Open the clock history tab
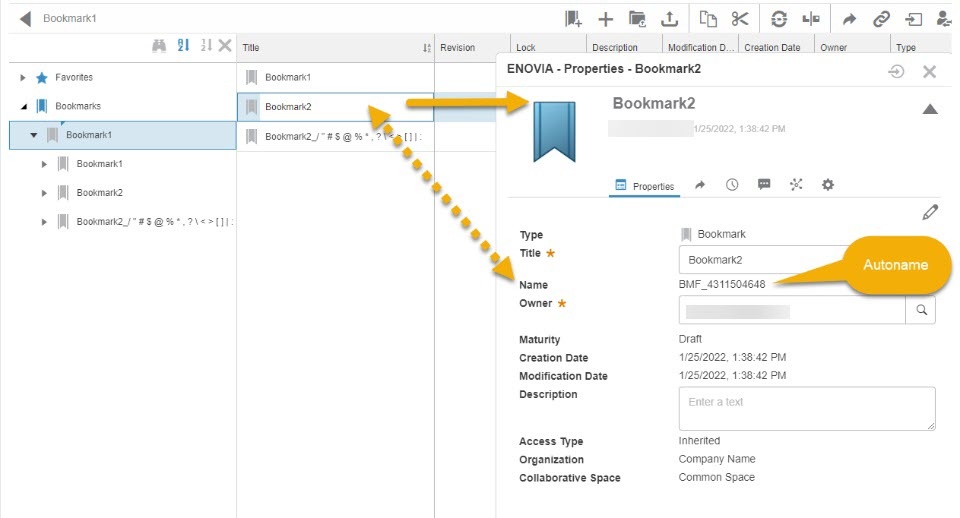Screen dimensions: 960x518 732,185
